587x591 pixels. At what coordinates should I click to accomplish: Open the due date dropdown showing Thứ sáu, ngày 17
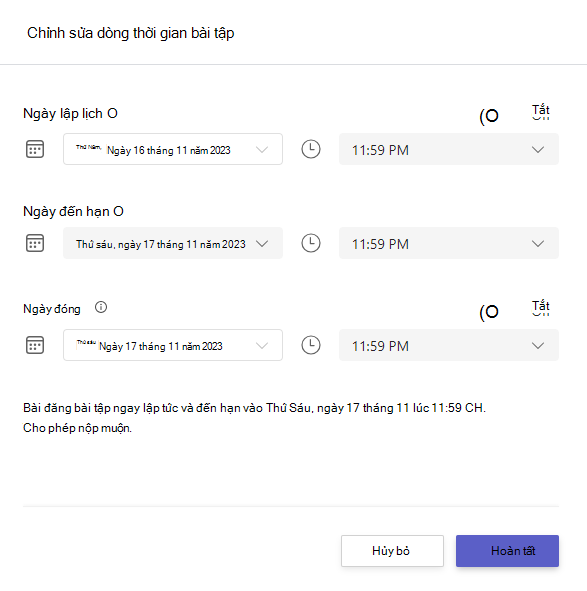point(173,243)
